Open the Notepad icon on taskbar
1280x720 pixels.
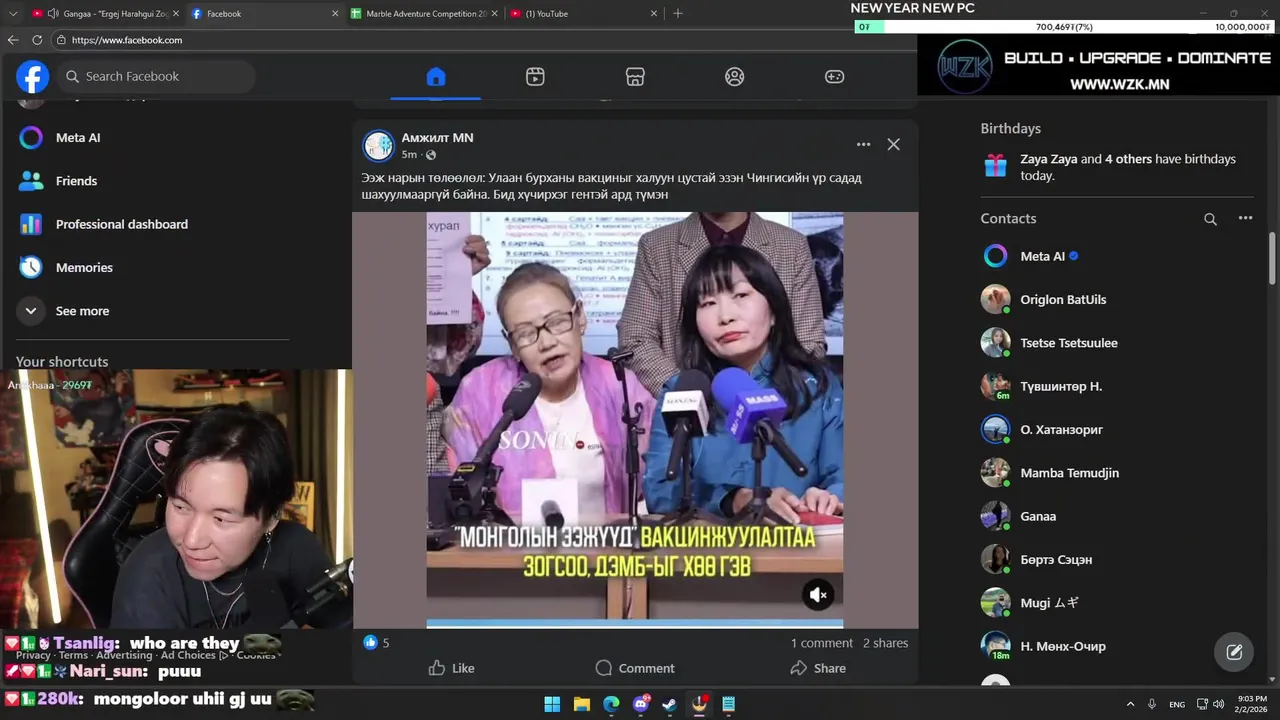(729, 704)
